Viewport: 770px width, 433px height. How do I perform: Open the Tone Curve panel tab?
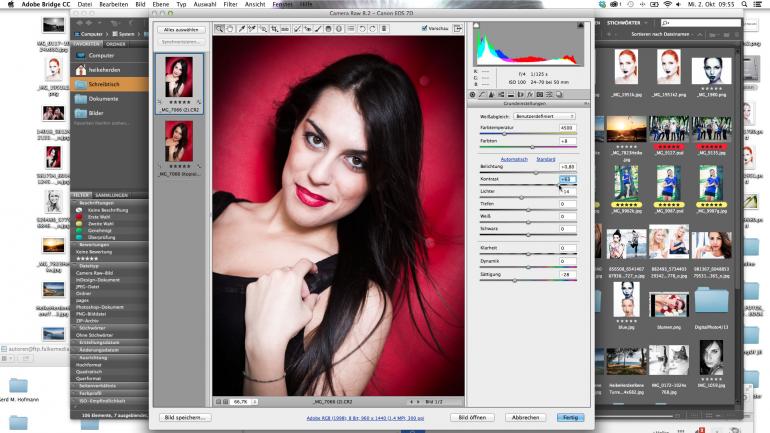click(x=482, y=94)
